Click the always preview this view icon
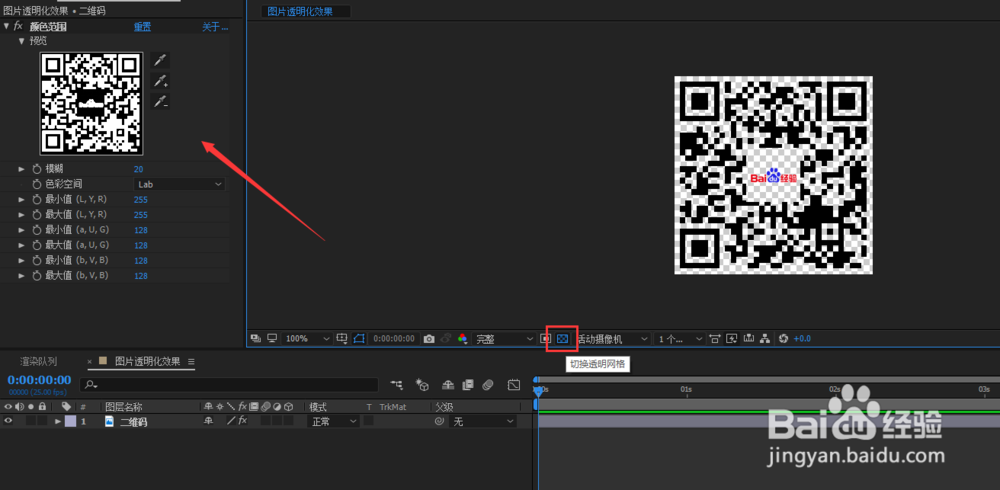The height and width of the screenshot is (490, 1000). click(x=255, y=338)
